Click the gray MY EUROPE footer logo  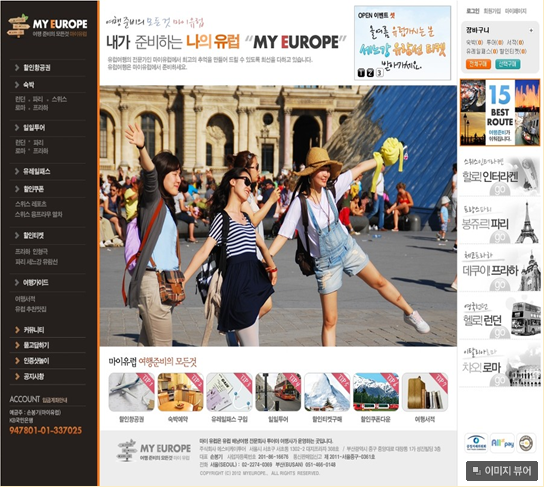pos(154,451)
